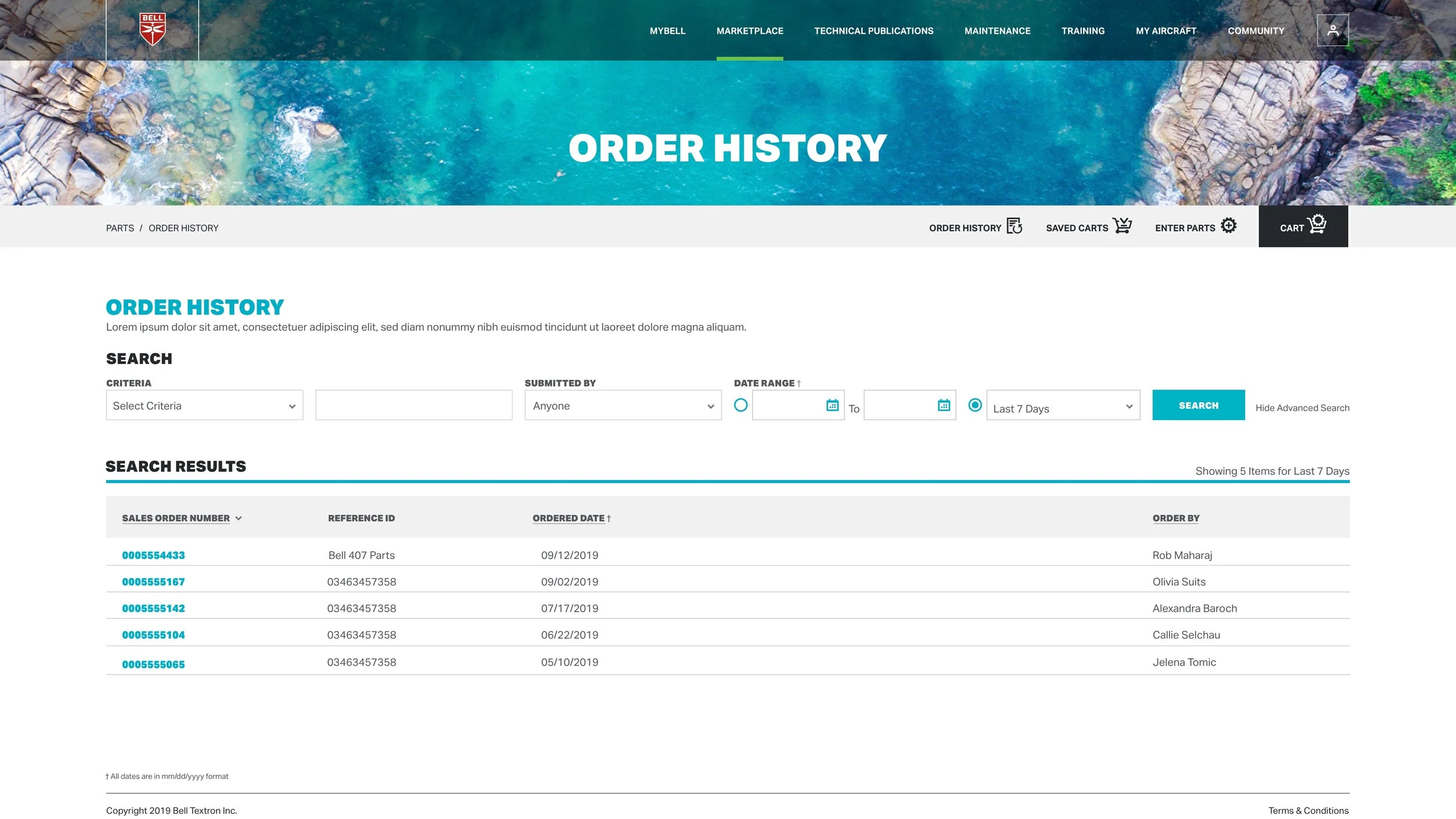
Task: Click the Search button
Action: [x=1198, y=405]
